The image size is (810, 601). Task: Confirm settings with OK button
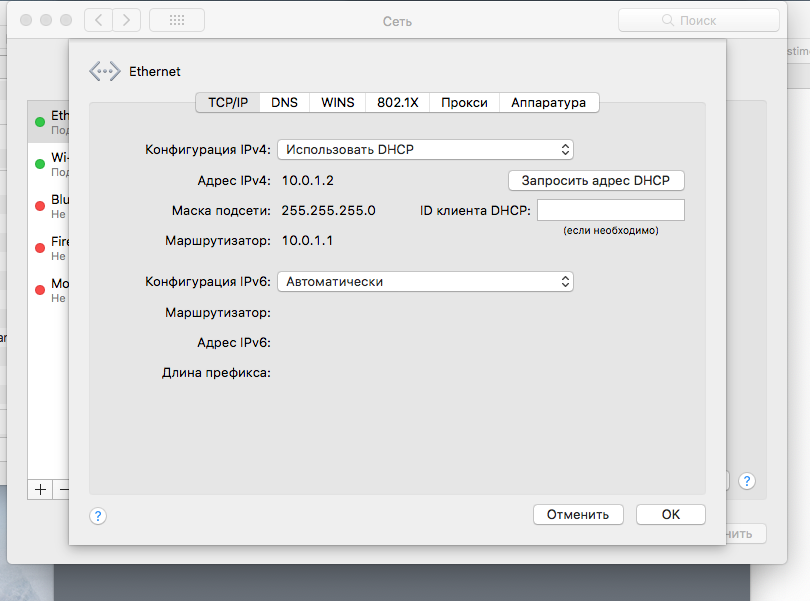pyautogui.click(x=671, y=515)
